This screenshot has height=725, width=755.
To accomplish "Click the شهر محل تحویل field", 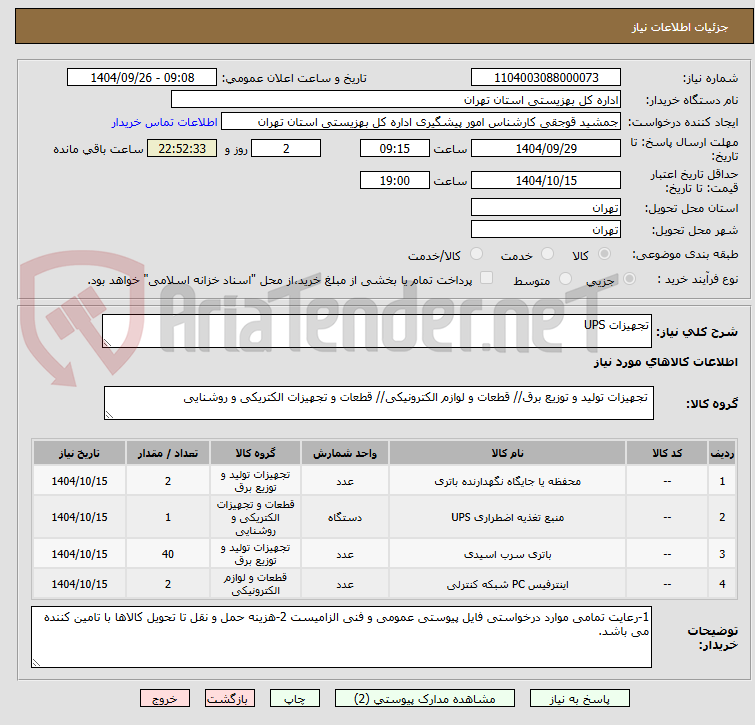I will (x=546, y=230).
